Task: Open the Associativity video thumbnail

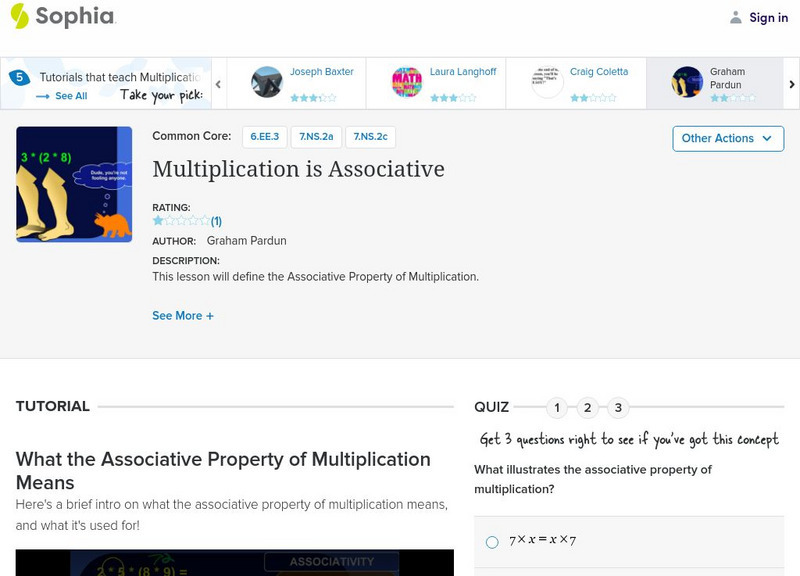Action: coord(230,565)
